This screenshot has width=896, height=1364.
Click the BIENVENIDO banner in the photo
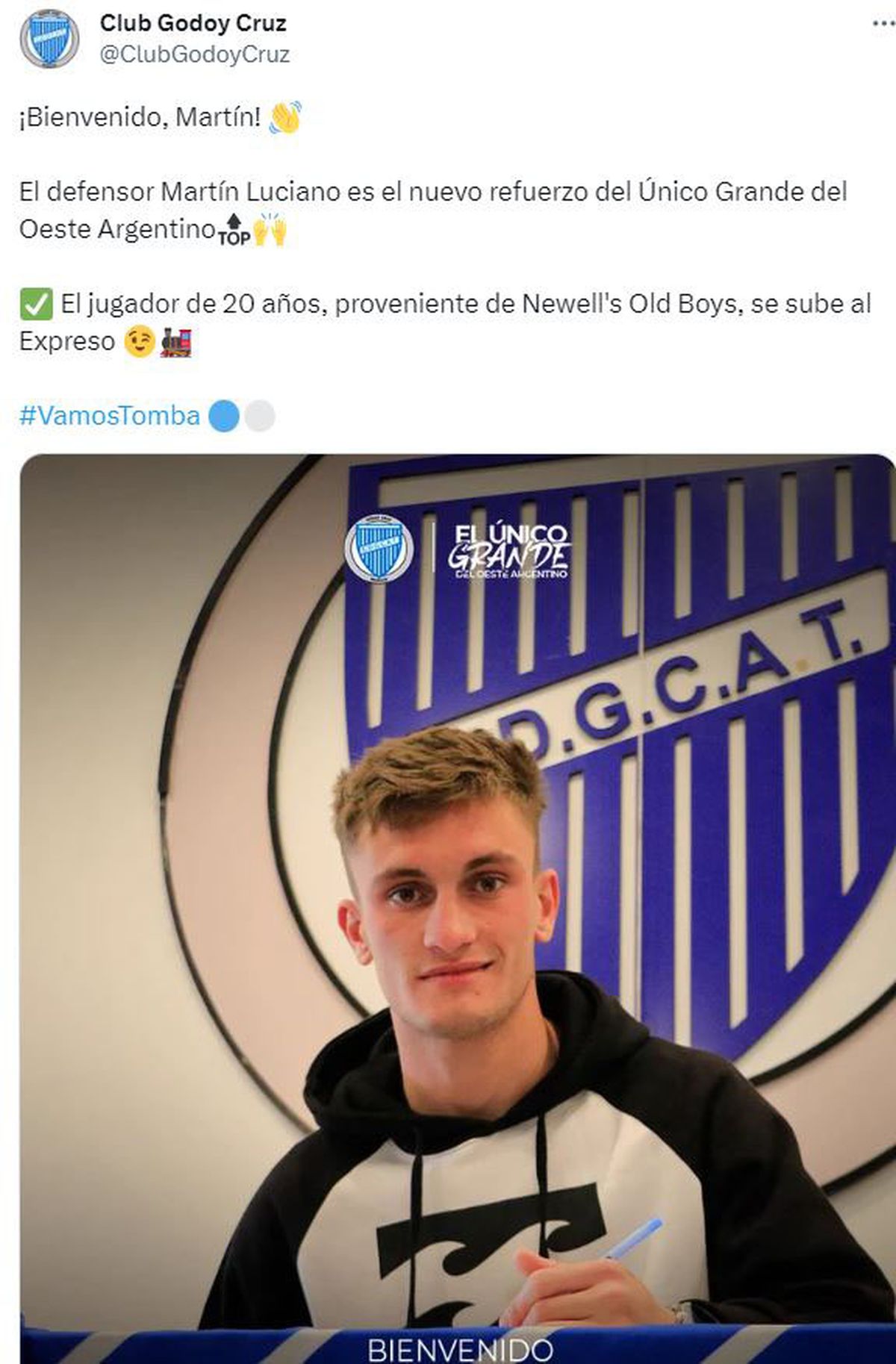point(461,1349)
